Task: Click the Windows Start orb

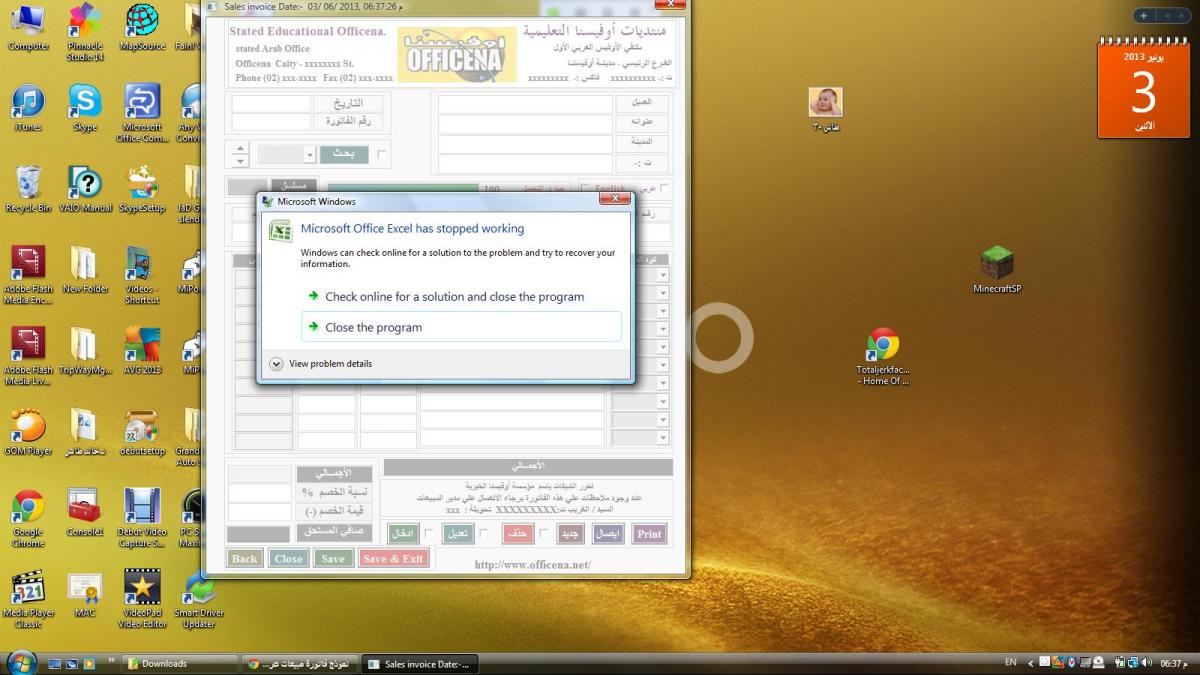Action: [x=20, y=662]
